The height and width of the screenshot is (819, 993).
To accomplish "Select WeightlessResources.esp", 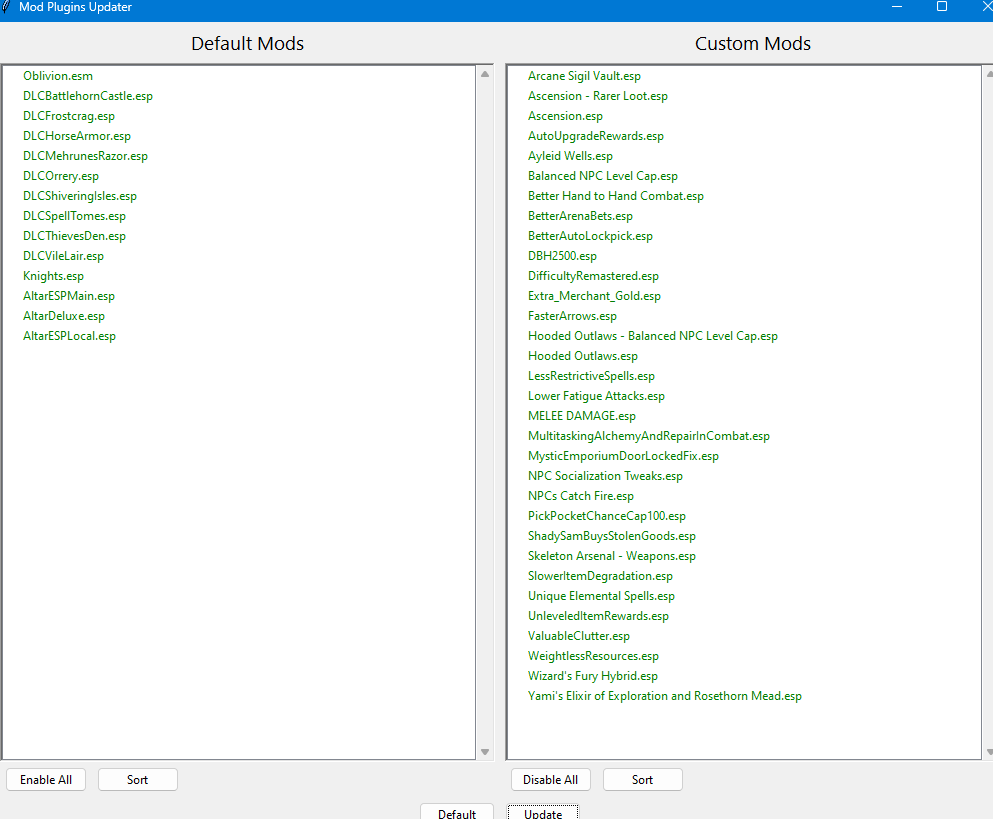I will 593,656.
